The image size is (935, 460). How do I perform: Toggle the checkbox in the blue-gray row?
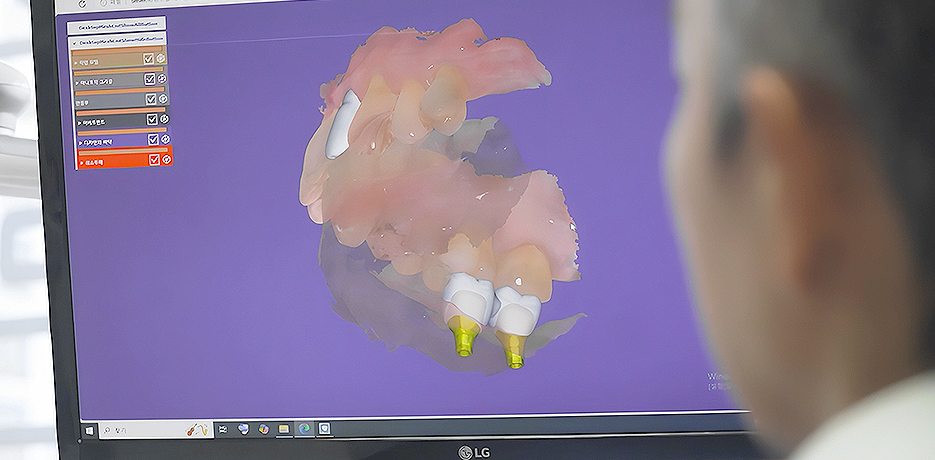pyautogui.click(x=151, y=99)
